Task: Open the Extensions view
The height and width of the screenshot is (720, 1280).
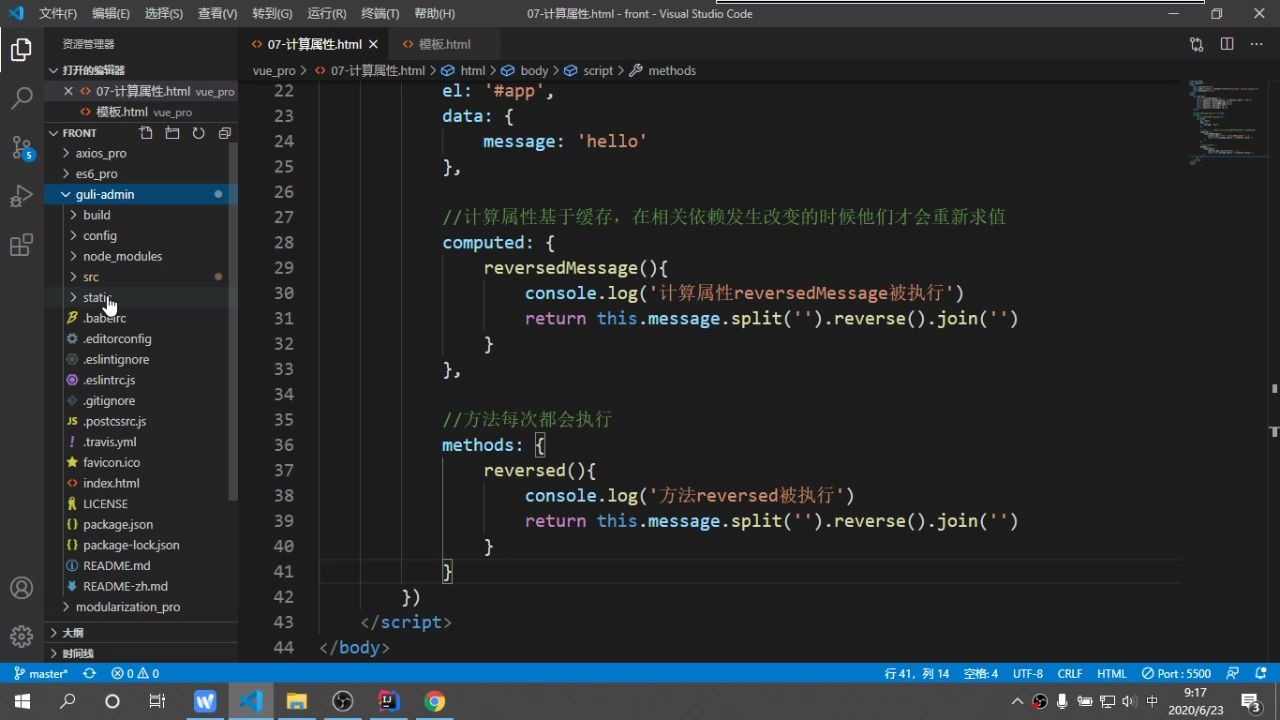Action: (x=21, y=245)
